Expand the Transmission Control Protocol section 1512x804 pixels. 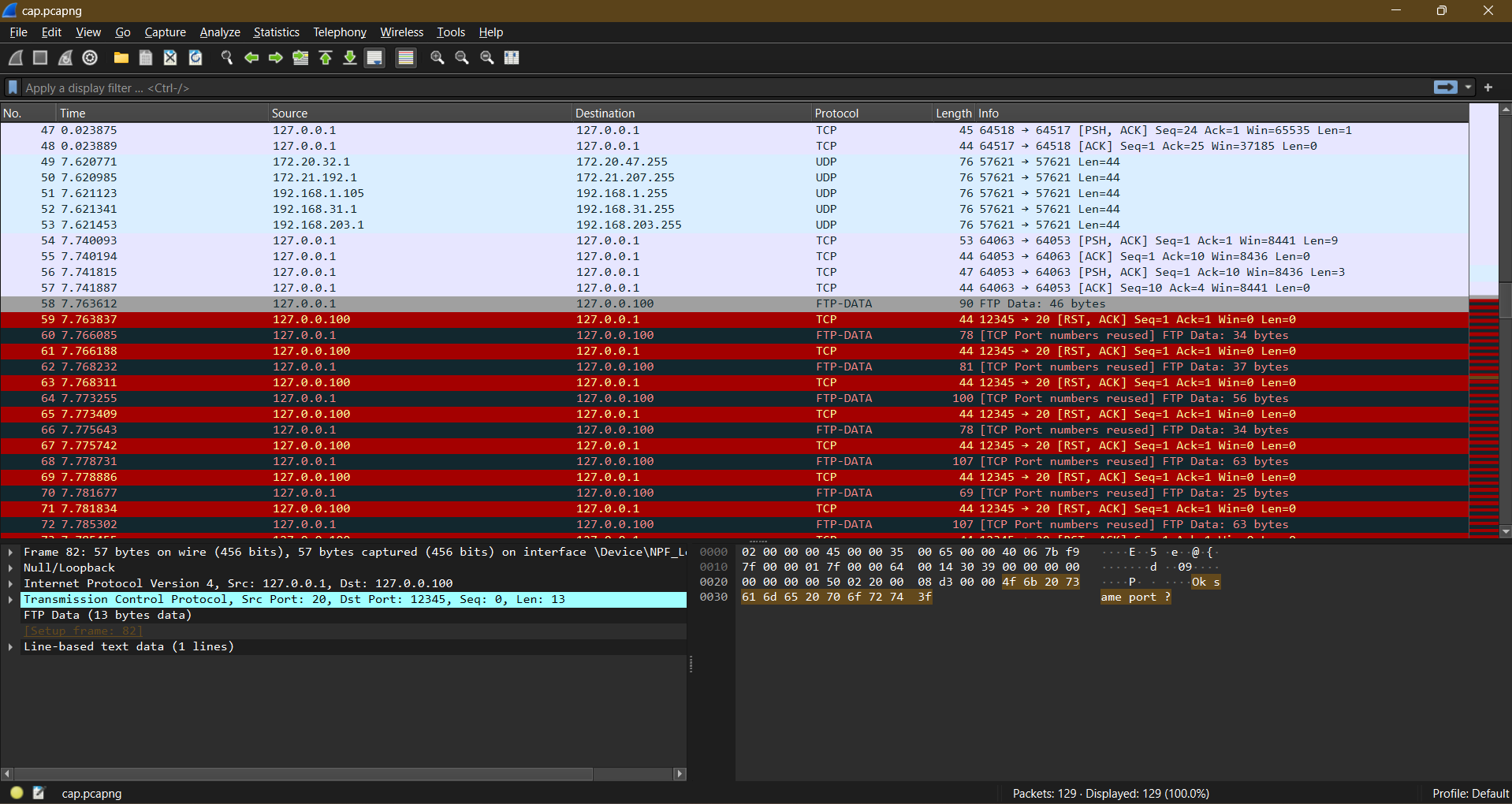(x=10, y=599)
